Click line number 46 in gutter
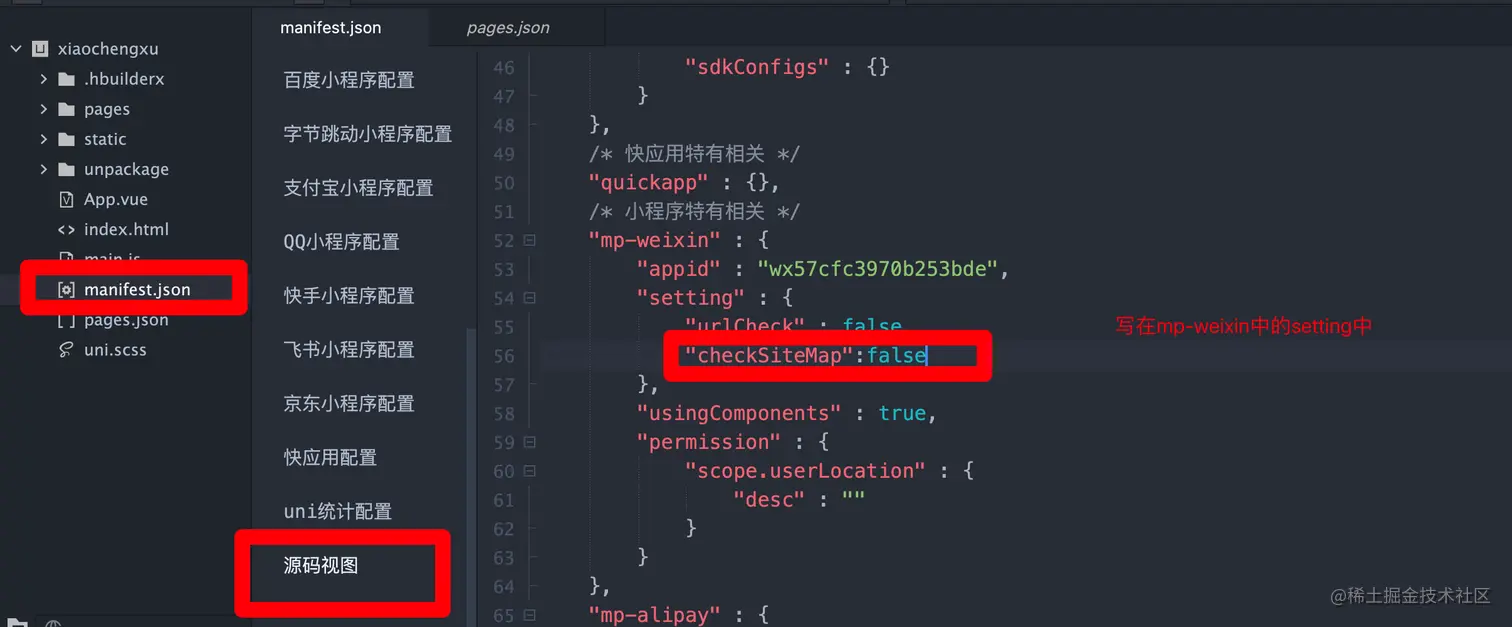The image size is (1512, 627). point(504,68)
